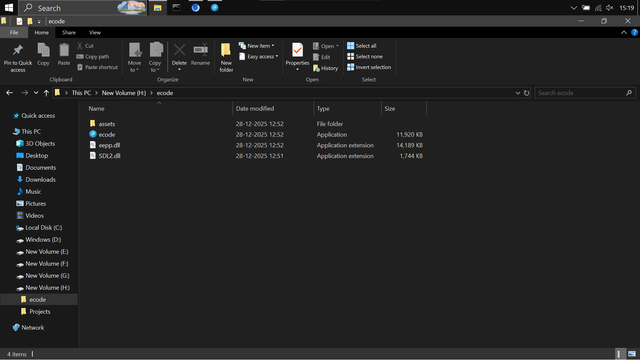Screen dimensions: 640x360
Task: Open Network in the sidebar
Action: pyautogui.click(x=33, y=327)
